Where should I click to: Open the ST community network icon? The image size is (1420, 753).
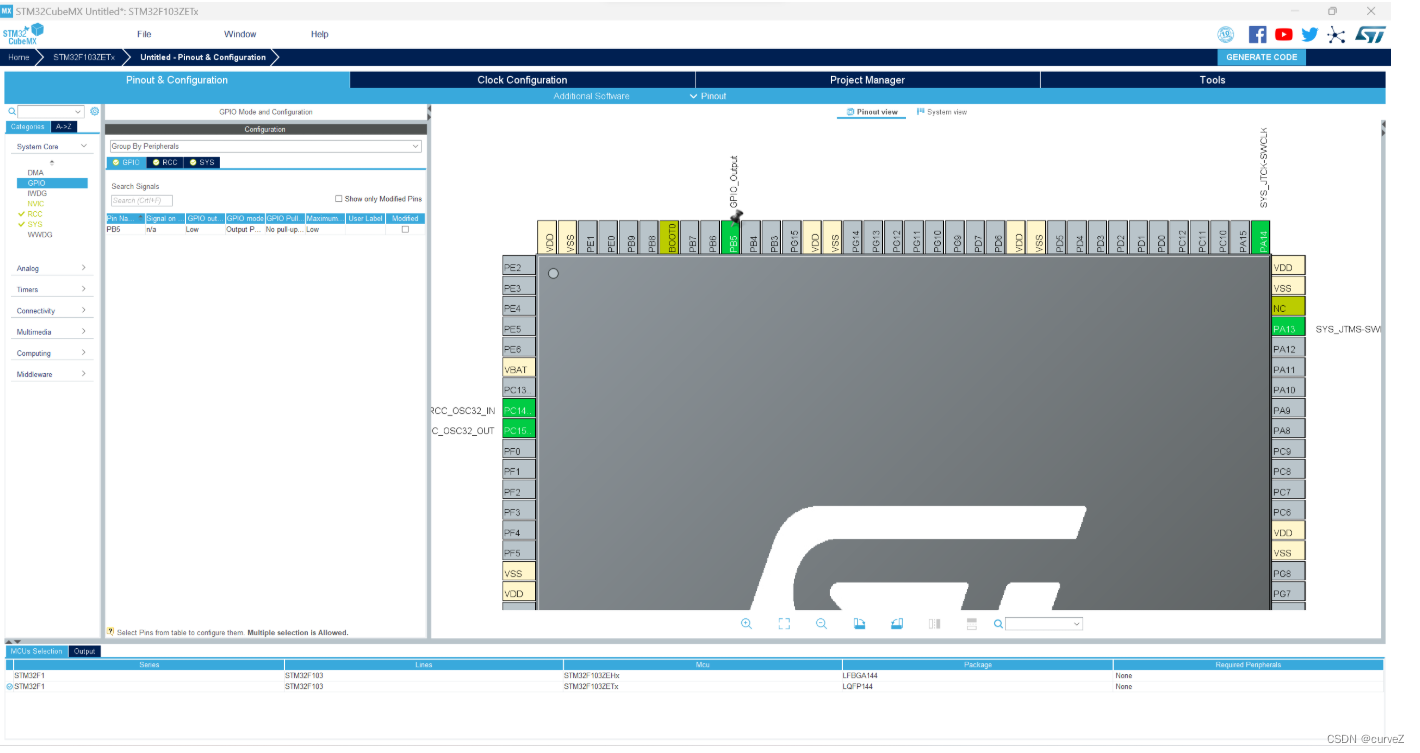pos(1337,35)
